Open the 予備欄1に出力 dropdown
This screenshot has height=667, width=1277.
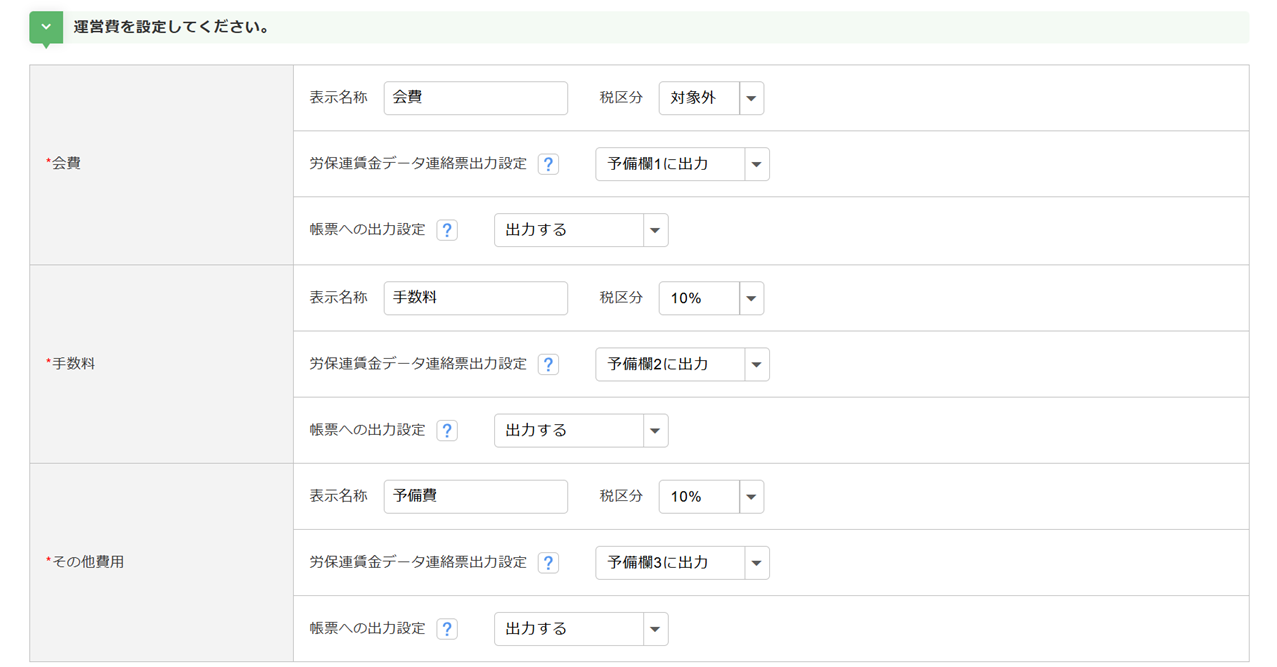[682, 164]
